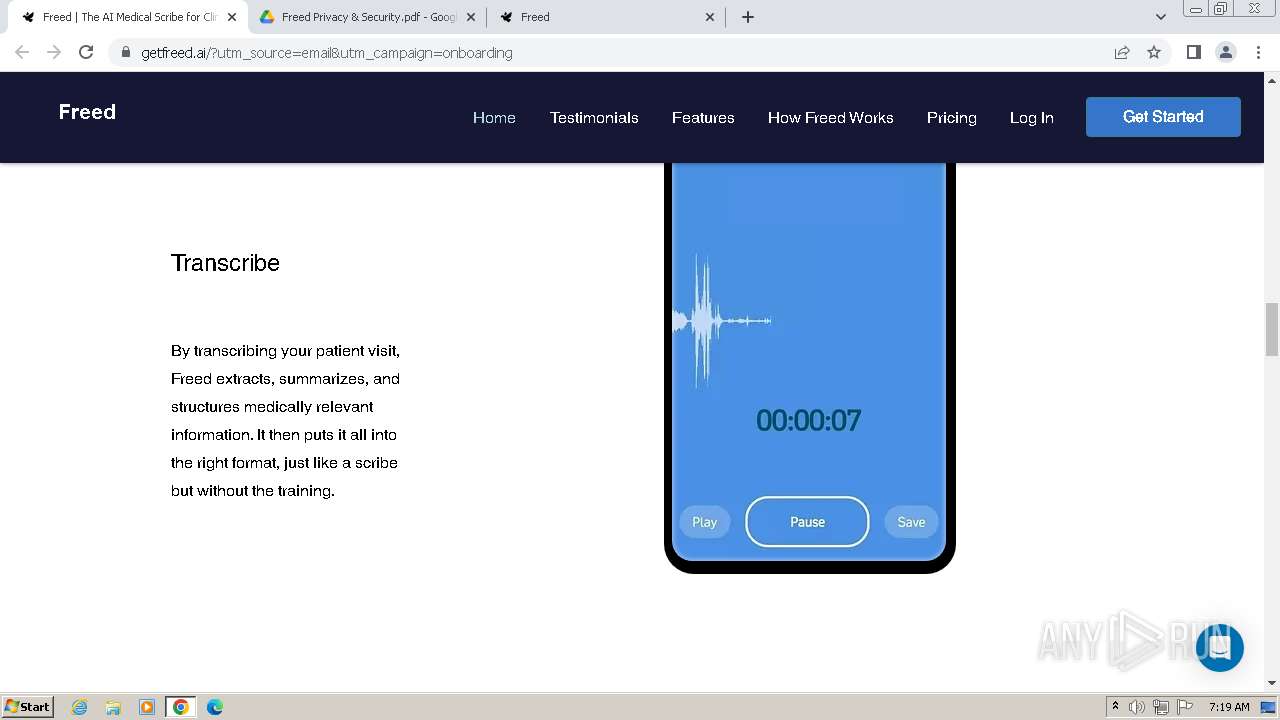Click the scrollbar up arrow
This screenshot has width=1280, height=720.
point(1272,80)
